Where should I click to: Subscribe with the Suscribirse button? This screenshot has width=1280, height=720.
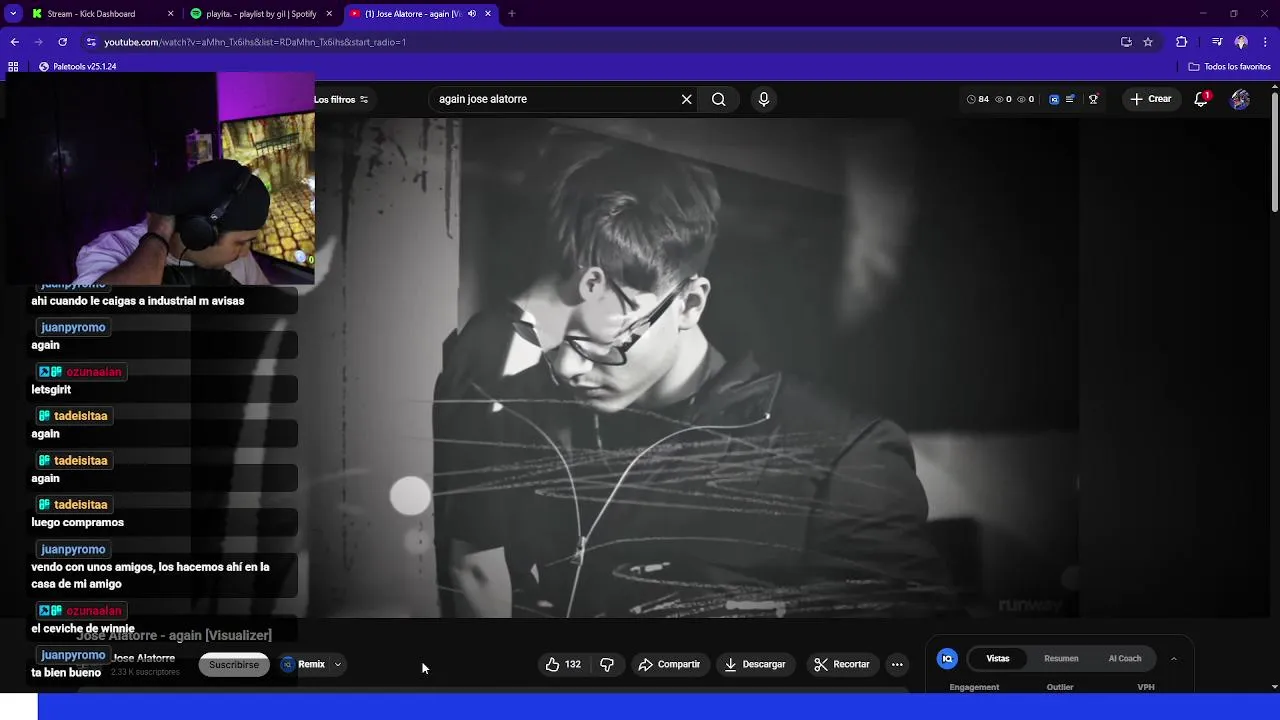coord(234,664)
